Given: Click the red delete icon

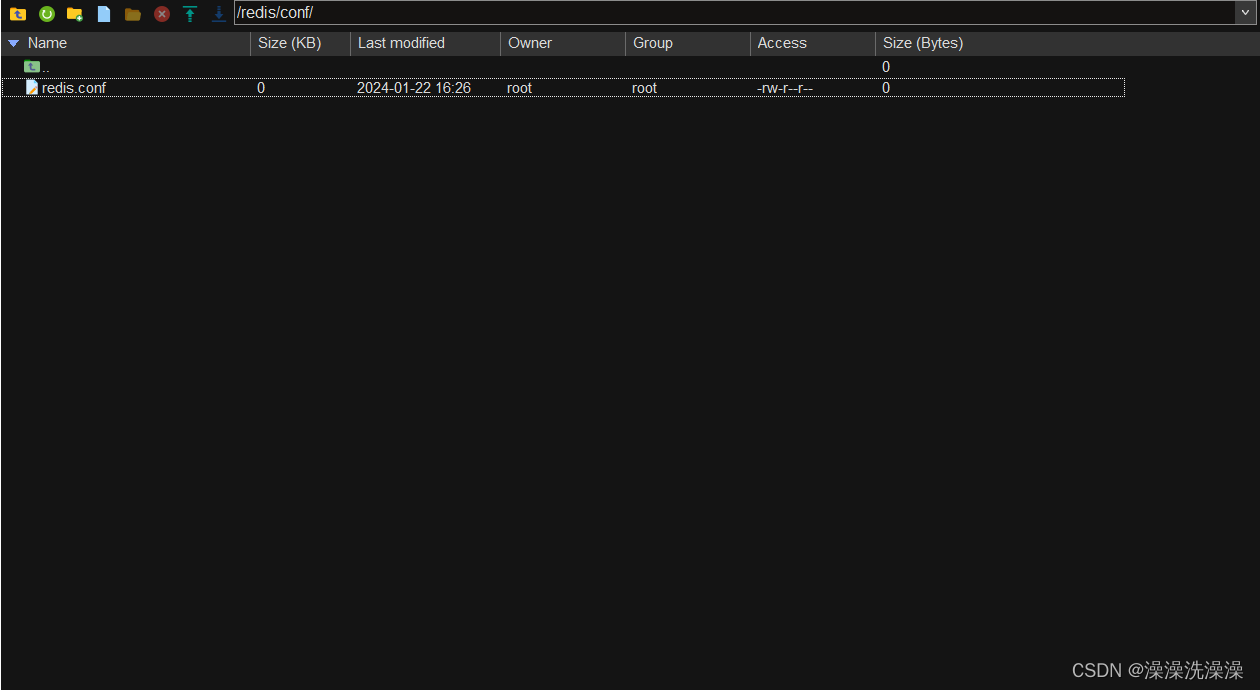Looking at the screenshot, I should coord(162,14).
